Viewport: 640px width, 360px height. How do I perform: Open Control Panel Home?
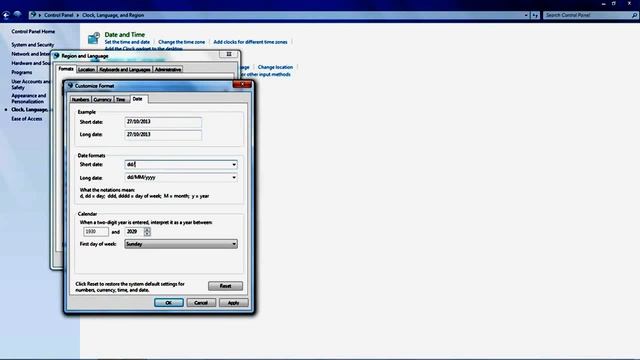[x=33, y=31]
